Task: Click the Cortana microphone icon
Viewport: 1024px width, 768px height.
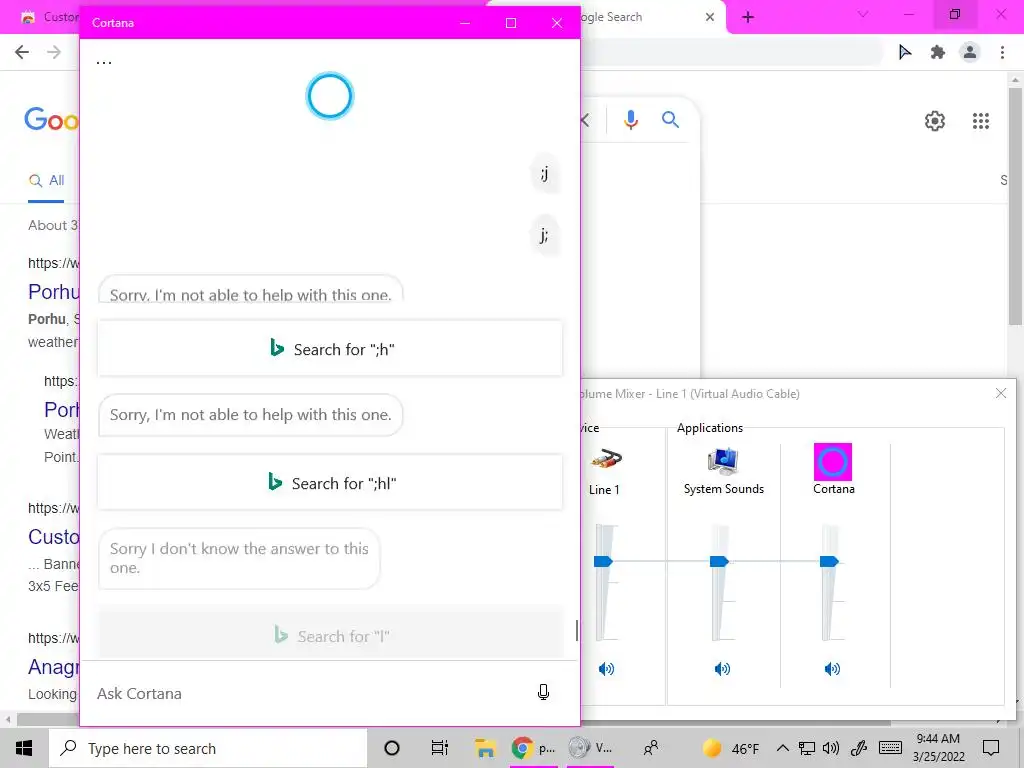Action: click(543, 692)
